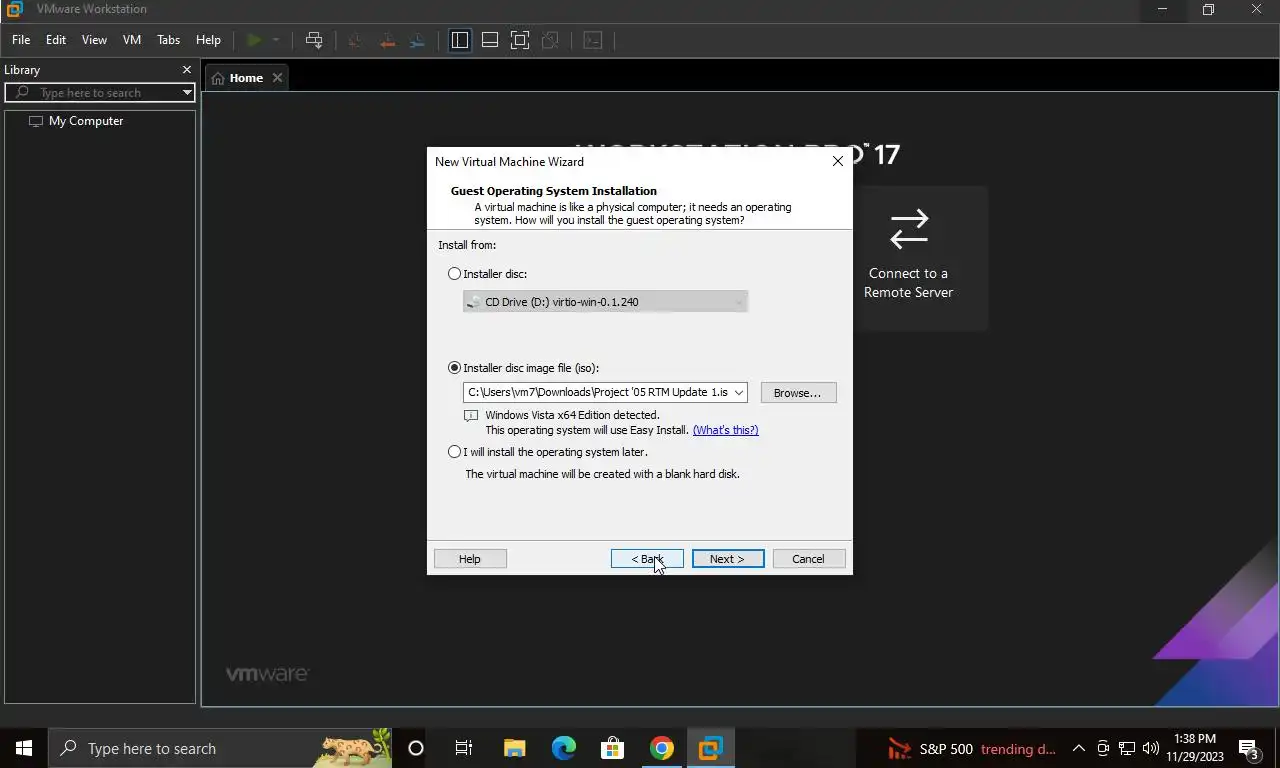Open the power options dropdown arrow
The width and height of the screenshot is (1280, 768).
275,40
